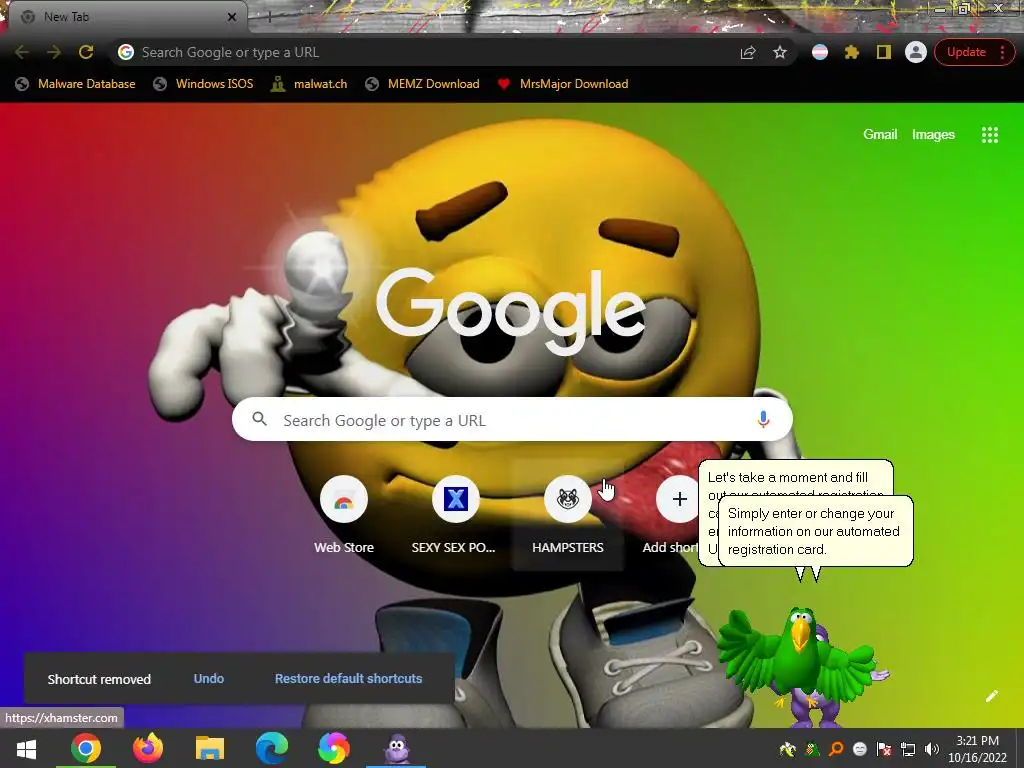1024x768 pixels.
Task: Open the Malware Database bookmark
Action: point(76,84)
